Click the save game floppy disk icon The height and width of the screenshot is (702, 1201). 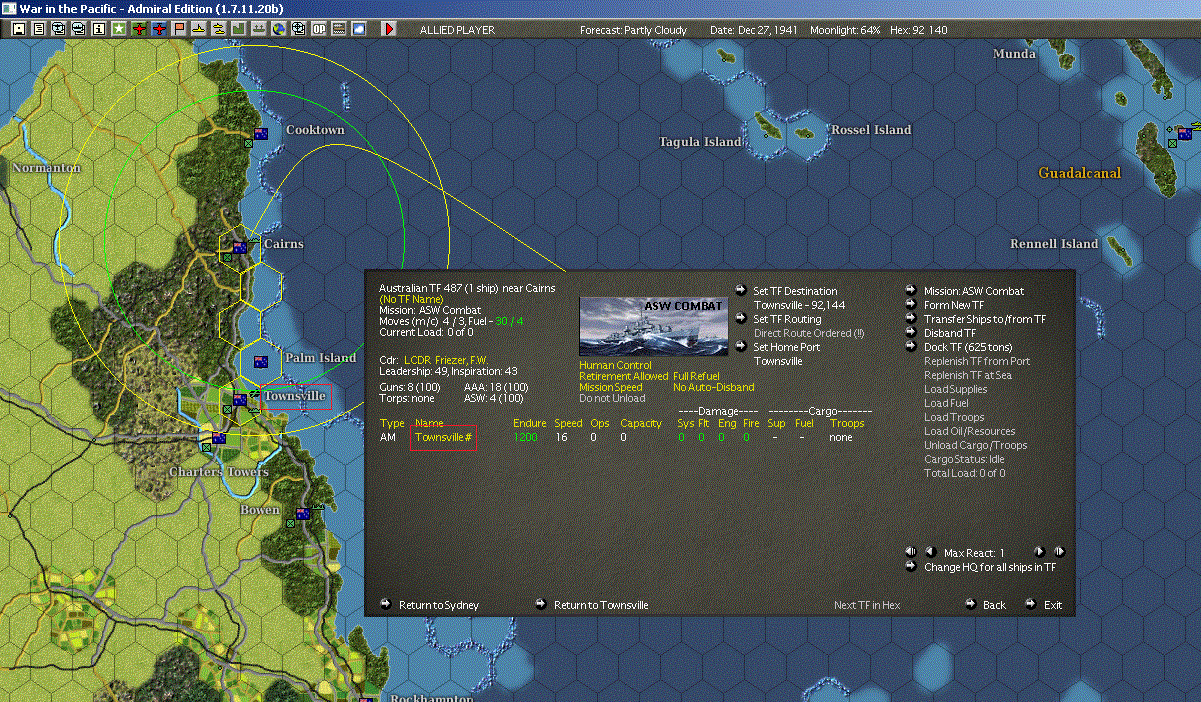(x=18, y=29)
